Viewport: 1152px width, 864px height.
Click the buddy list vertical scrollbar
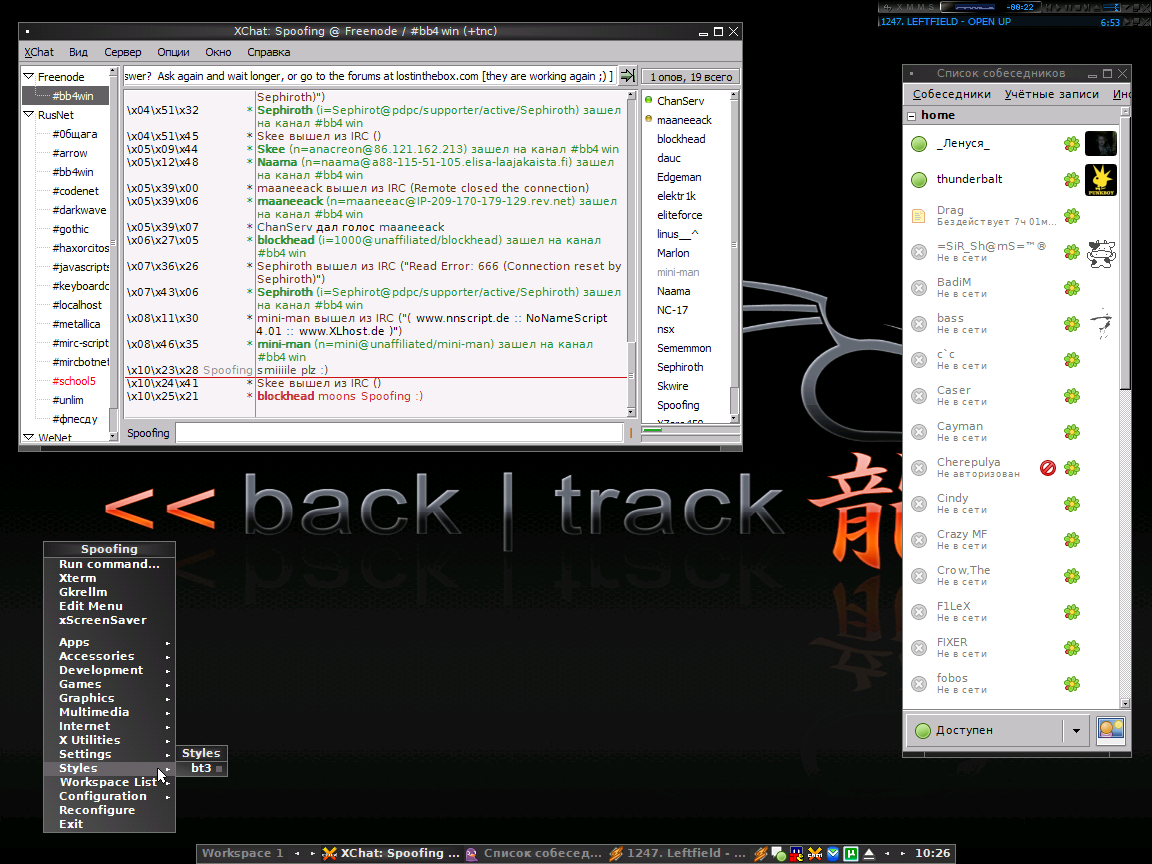1125,407
